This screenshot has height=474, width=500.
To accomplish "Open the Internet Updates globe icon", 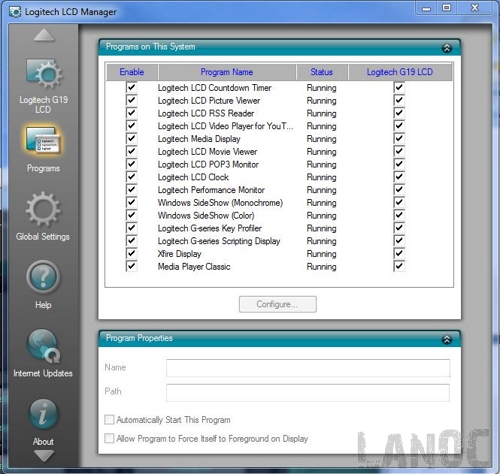I will 43,346.
